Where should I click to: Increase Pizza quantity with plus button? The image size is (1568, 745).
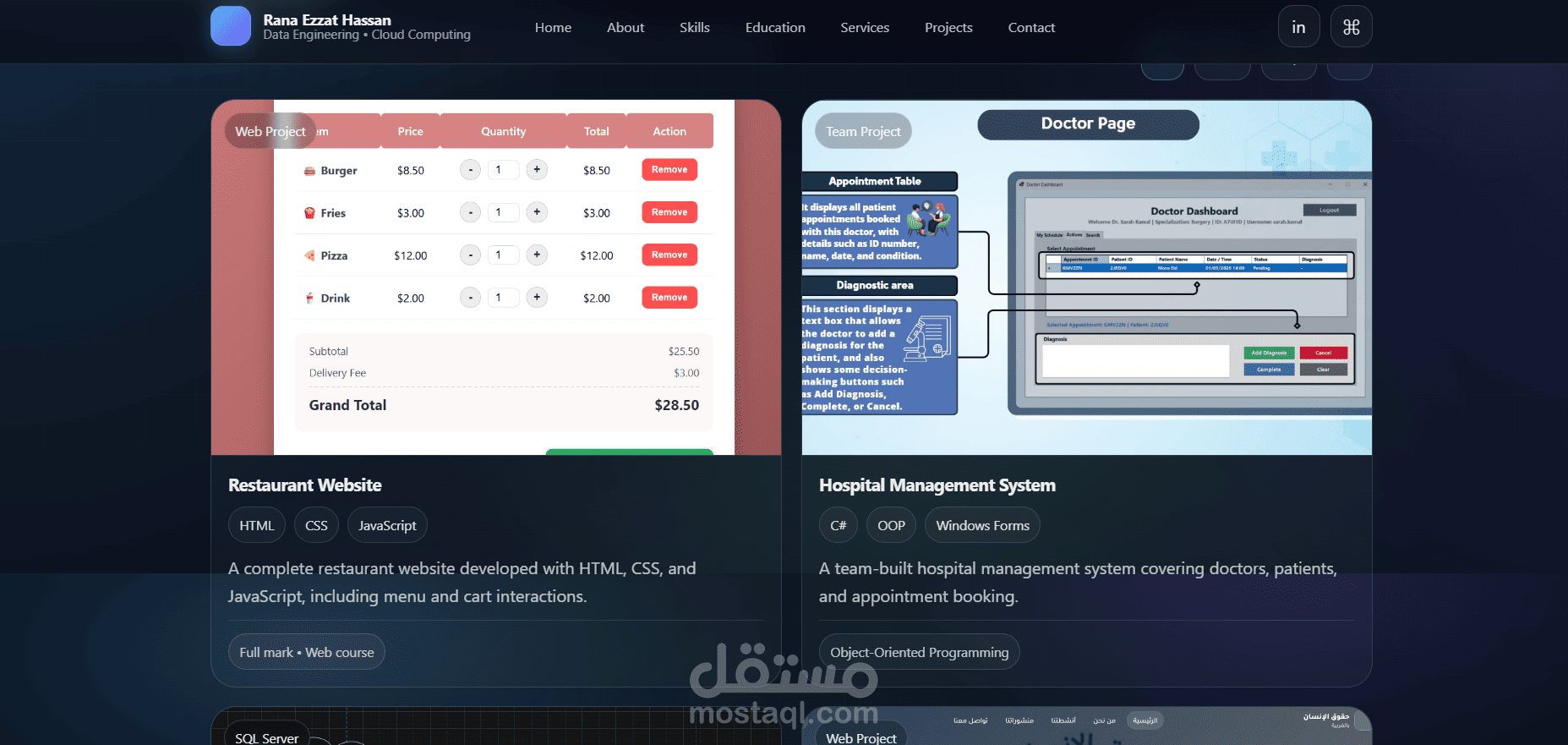pyautogui.click(x=537, y=255)
